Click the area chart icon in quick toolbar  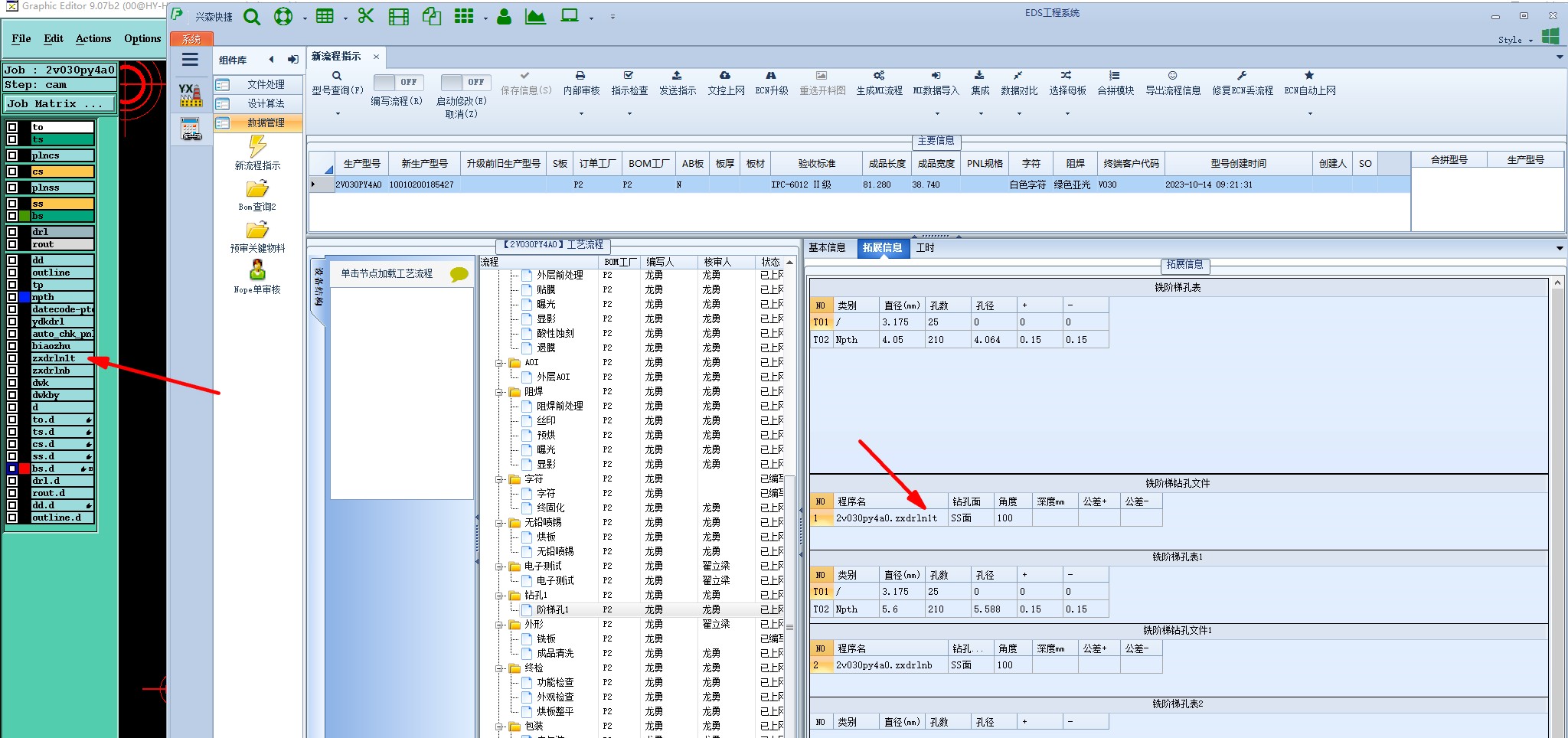point(536,16)
